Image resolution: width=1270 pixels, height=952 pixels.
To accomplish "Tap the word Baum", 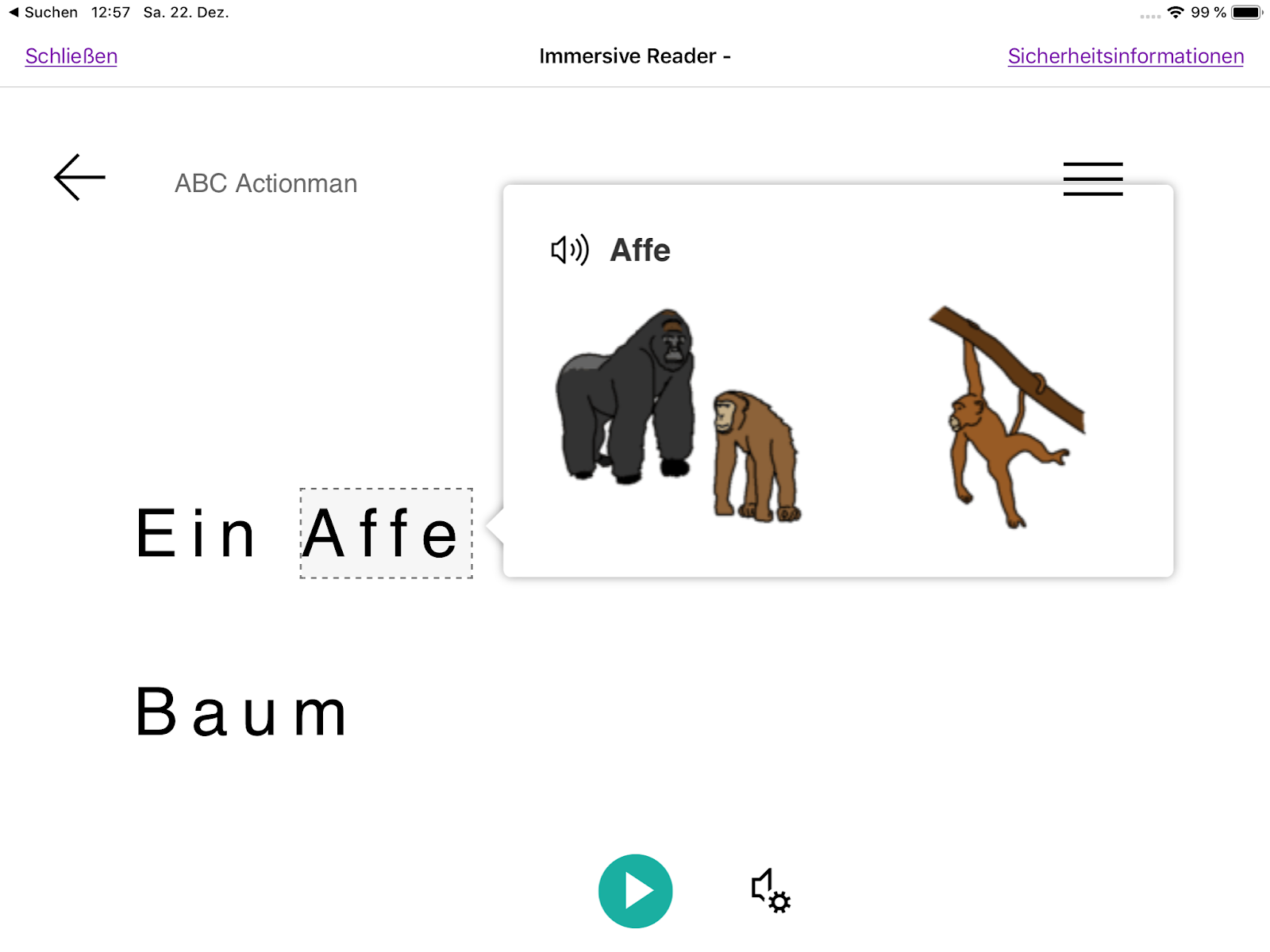I will coord(241,712).
